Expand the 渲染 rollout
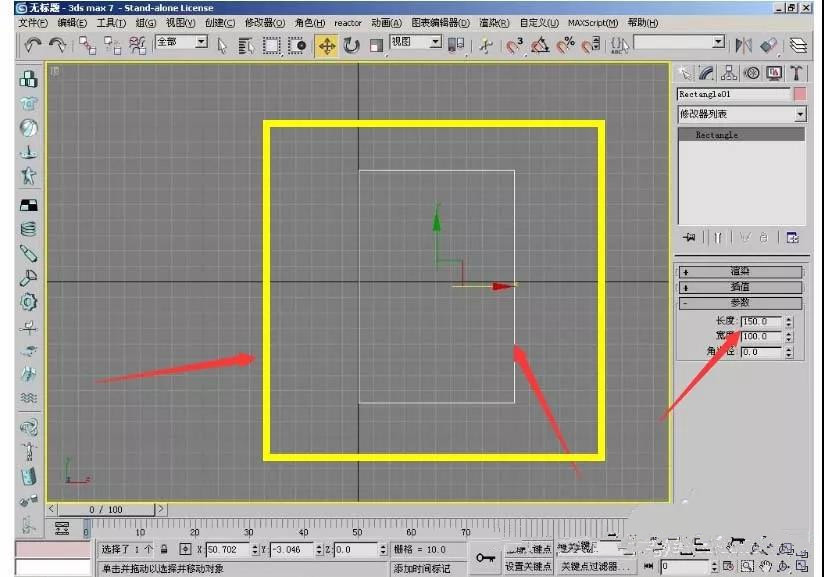This screenshot has height=577, width=824. [x=740, y=272]
